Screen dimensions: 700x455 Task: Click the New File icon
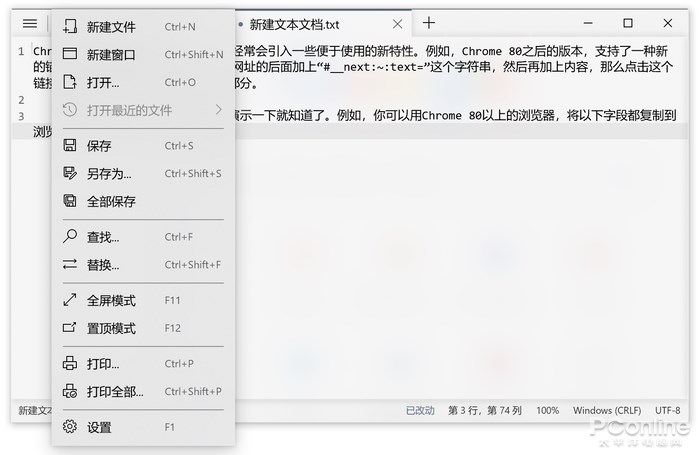click(70, 26)
